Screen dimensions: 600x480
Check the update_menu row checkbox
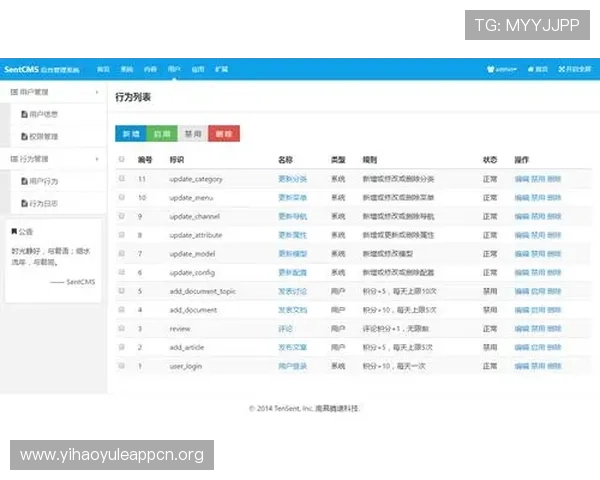coord(121,197)
